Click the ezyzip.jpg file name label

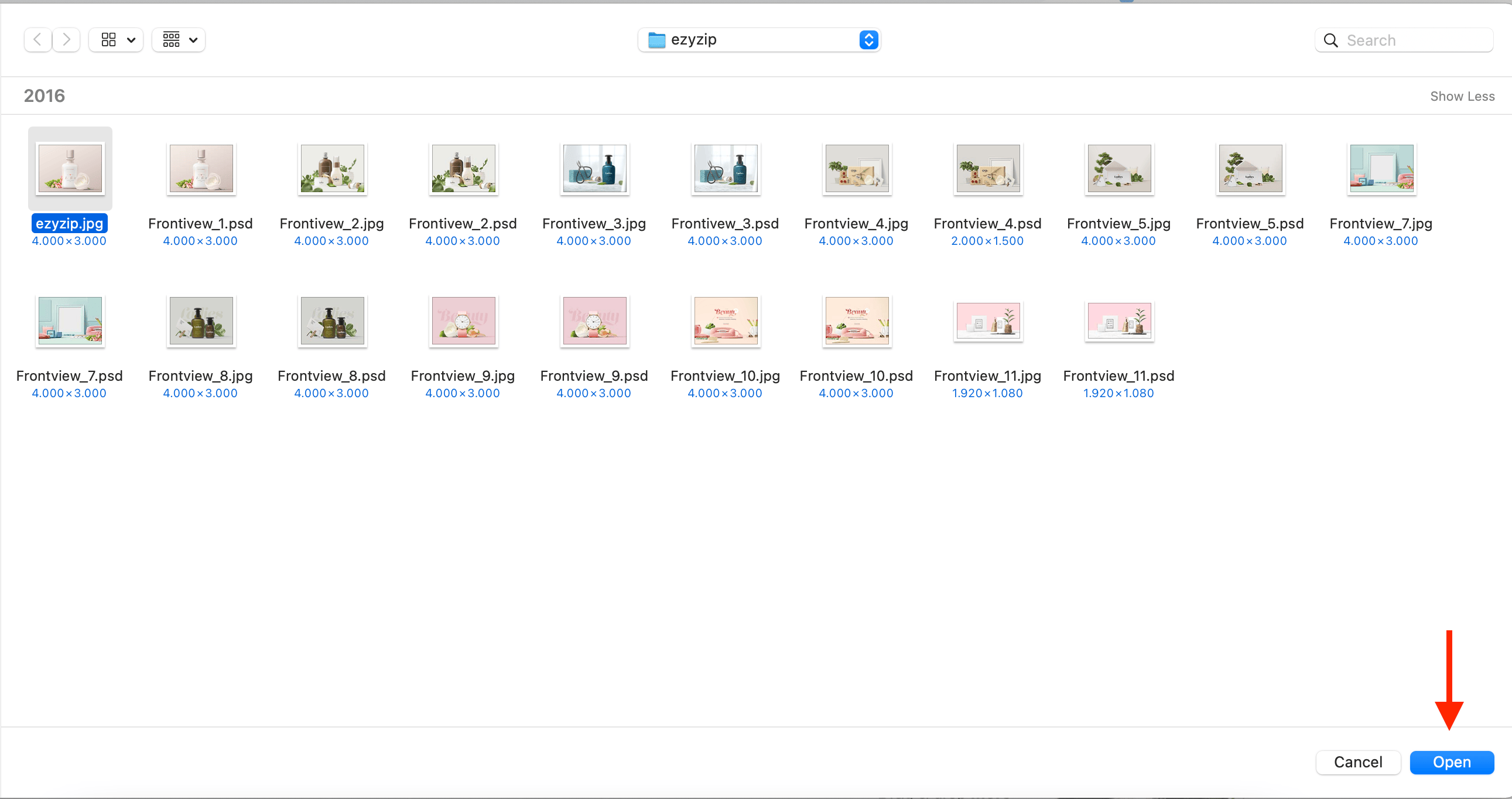point(69,223)
